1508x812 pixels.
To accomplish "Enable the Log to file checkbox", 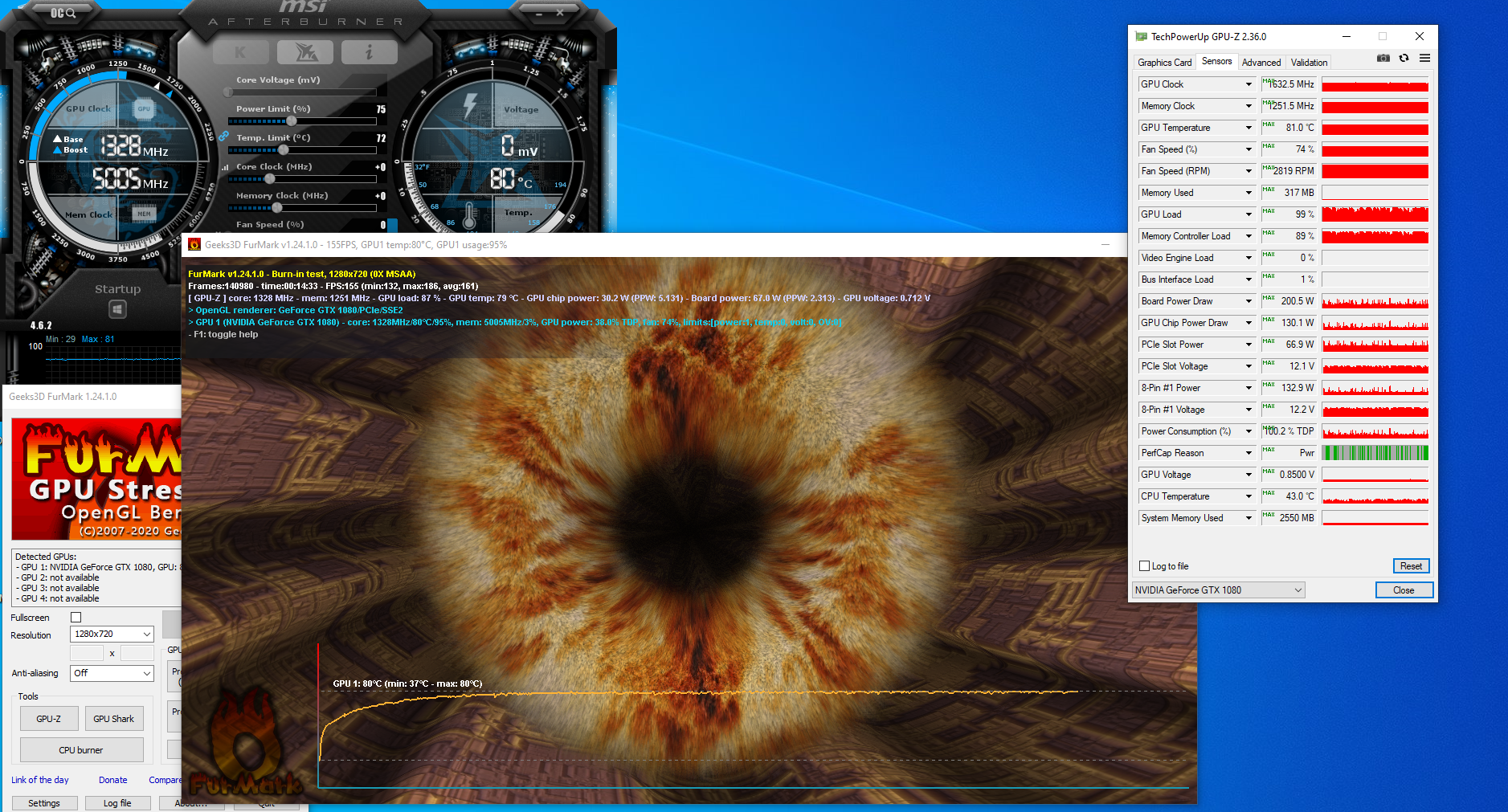I will point(1145,566).
